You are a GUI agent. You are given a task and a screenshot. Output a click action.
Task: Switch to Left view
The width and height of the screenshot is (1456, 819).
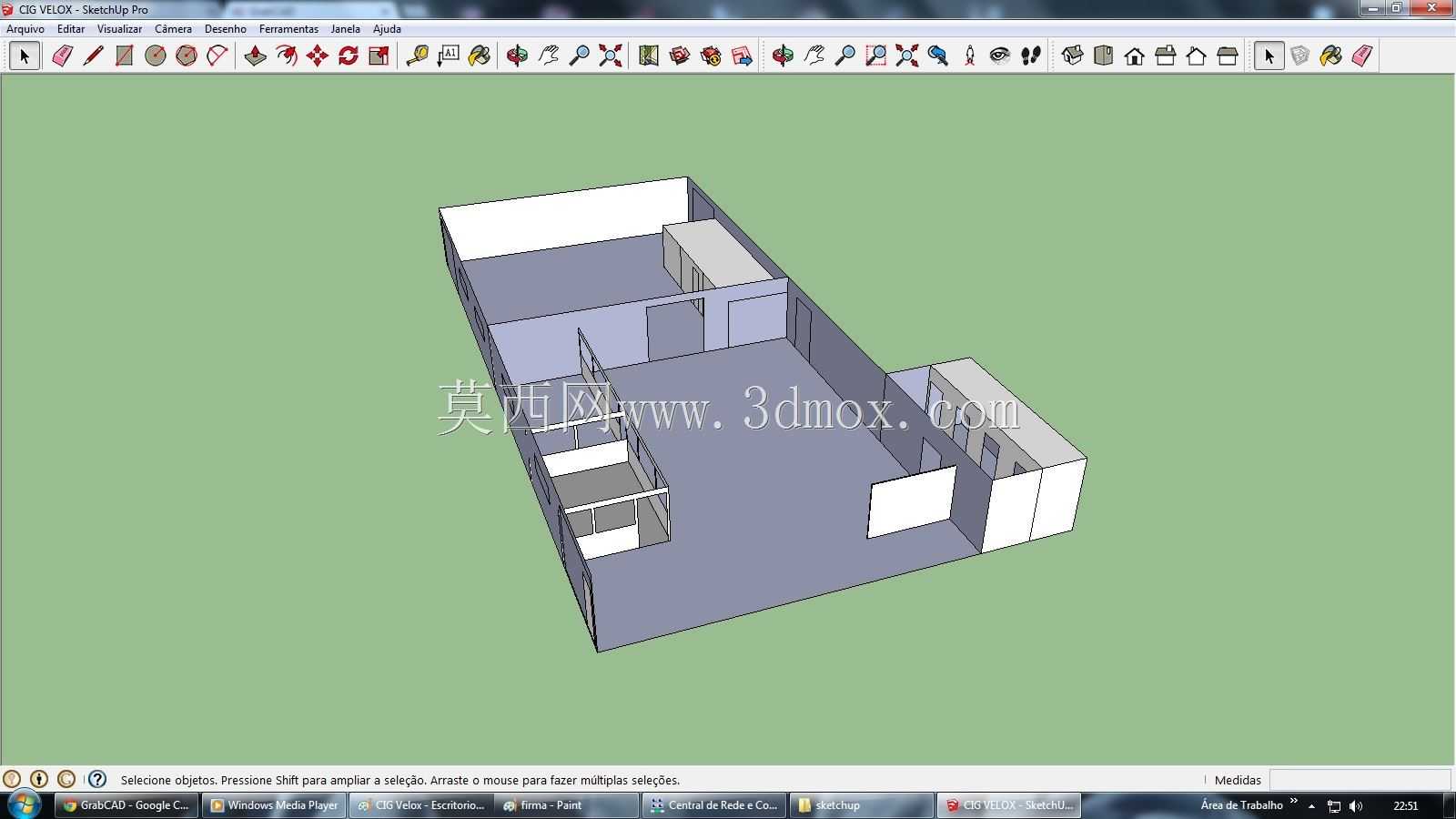coord(1227,56)
